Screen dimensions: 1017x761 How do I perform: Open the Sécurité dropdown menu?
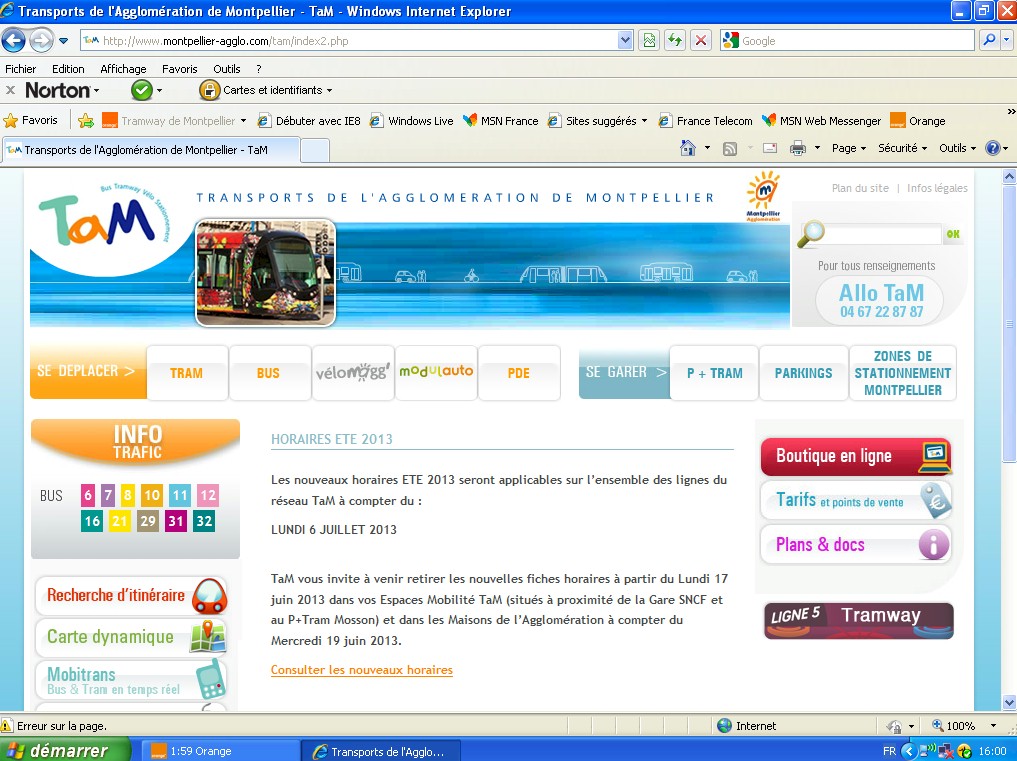click(902, 148)
